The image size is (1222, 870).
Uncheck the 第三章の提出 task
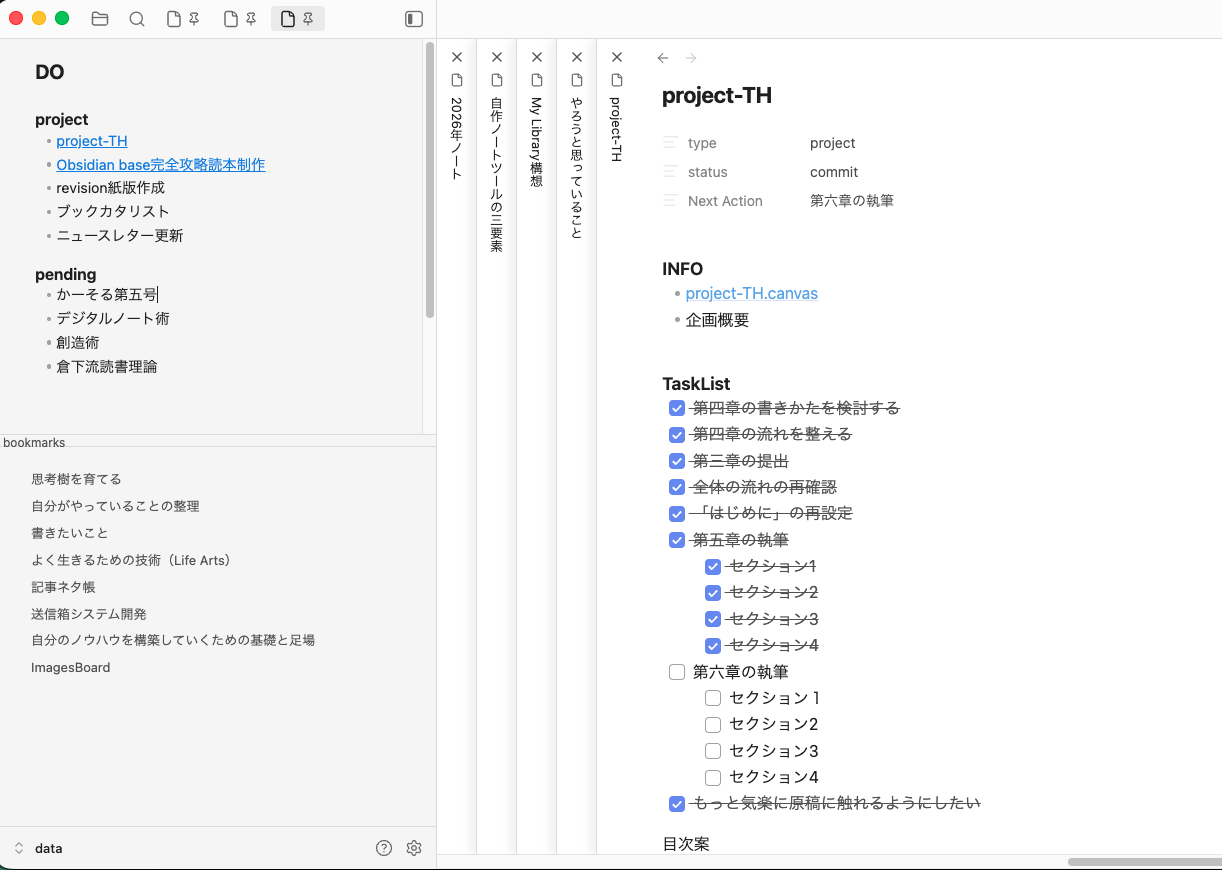(x=677, y=461)
